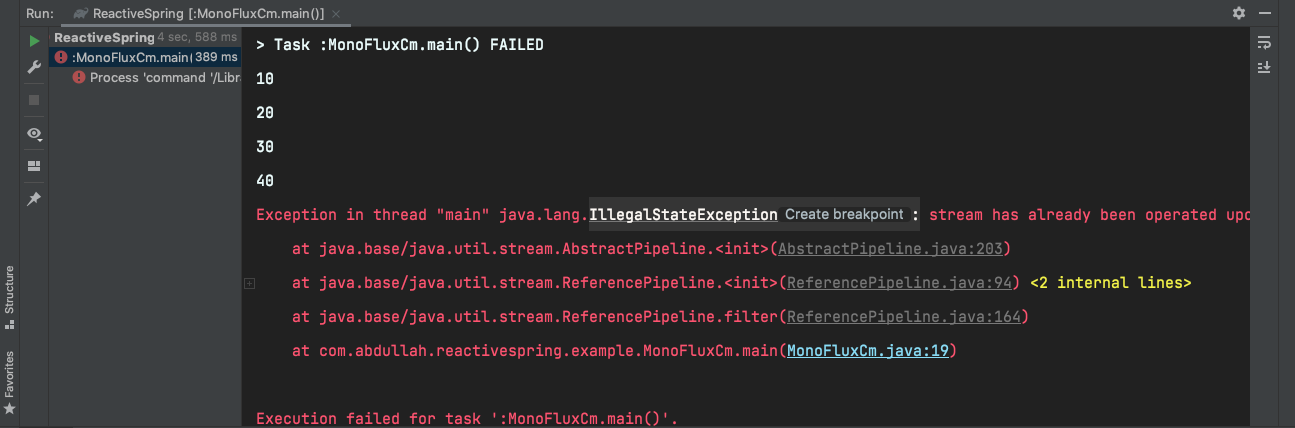This screenshot has width=1295, height=428.
Task: Click the plus fold marker in gutter
Action: (x=249, y=284)
